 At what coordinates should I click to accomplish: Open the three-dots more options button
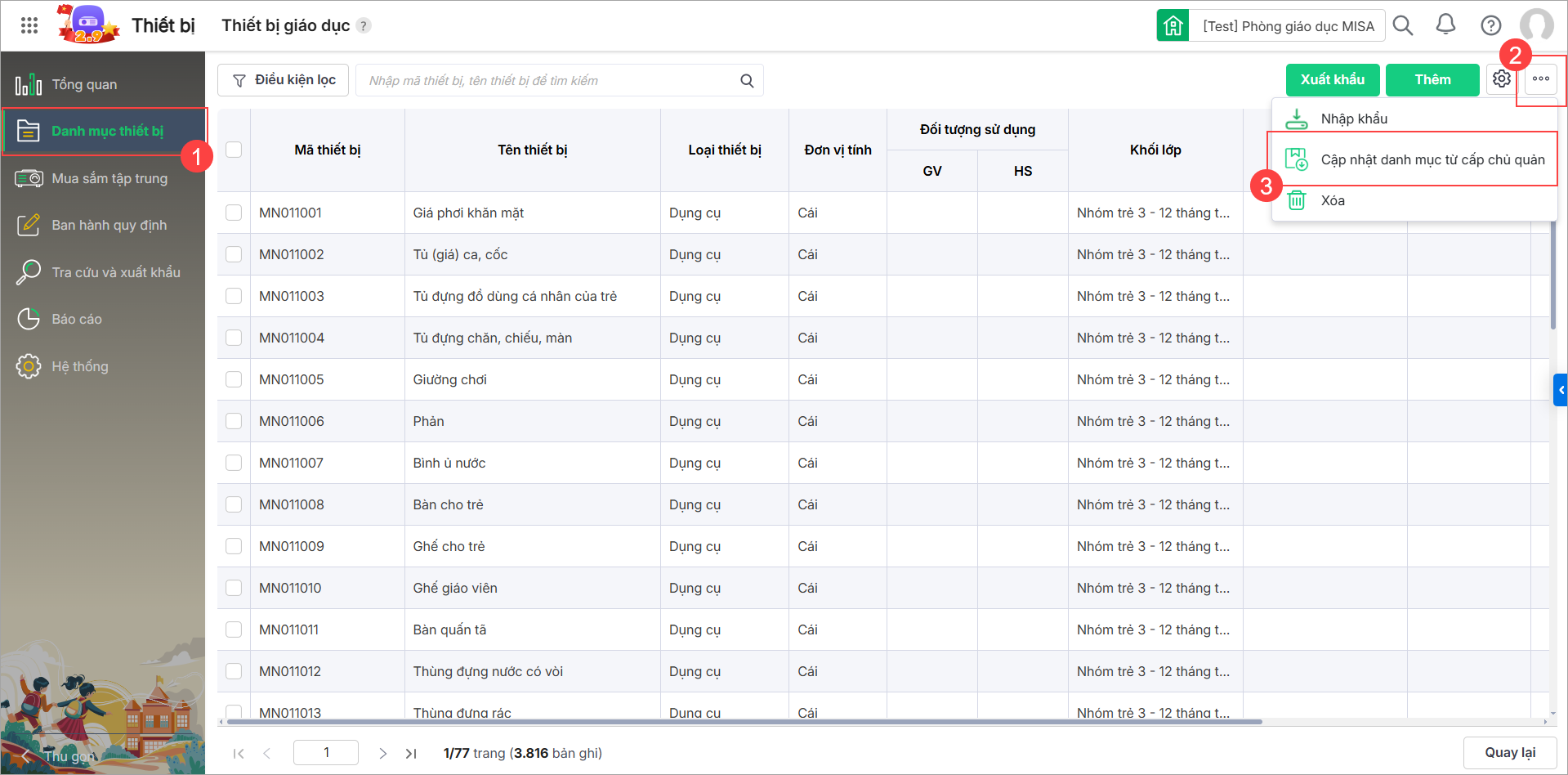click(x=1540, y=79)
